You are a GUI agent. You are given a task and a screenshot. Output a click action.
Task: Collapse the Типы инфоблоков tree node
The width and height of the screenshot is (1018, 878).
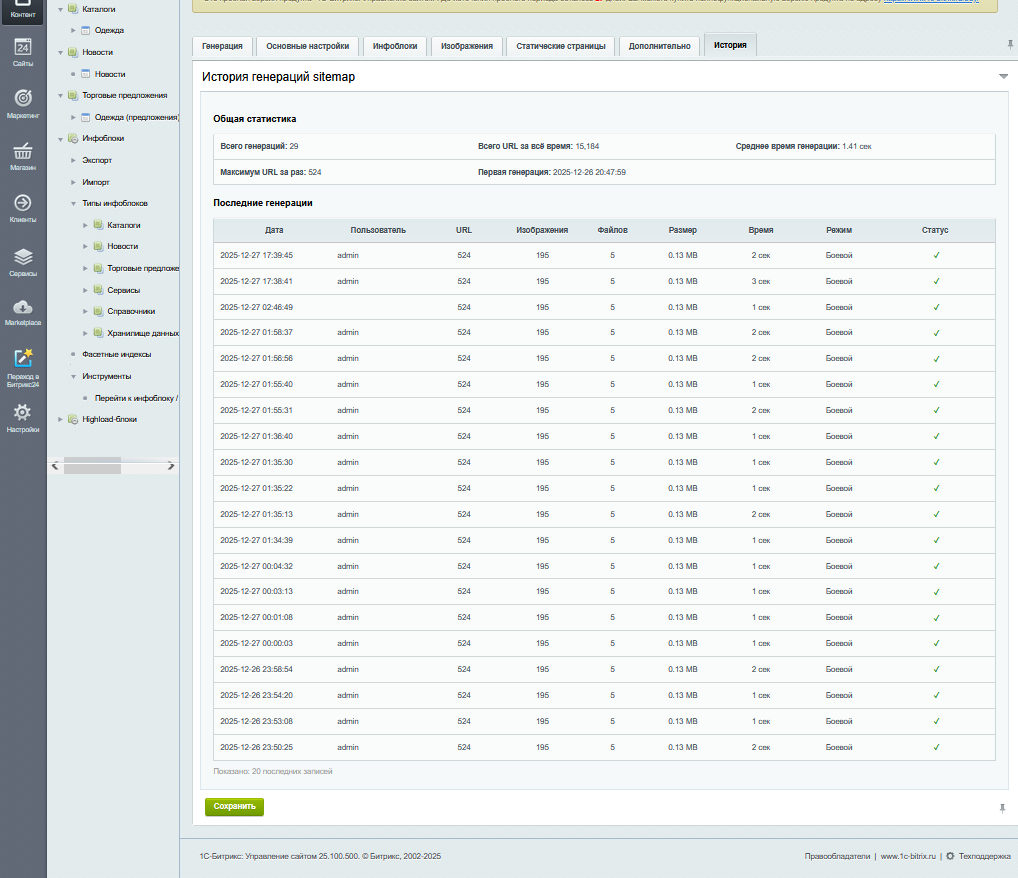point(73,204)
